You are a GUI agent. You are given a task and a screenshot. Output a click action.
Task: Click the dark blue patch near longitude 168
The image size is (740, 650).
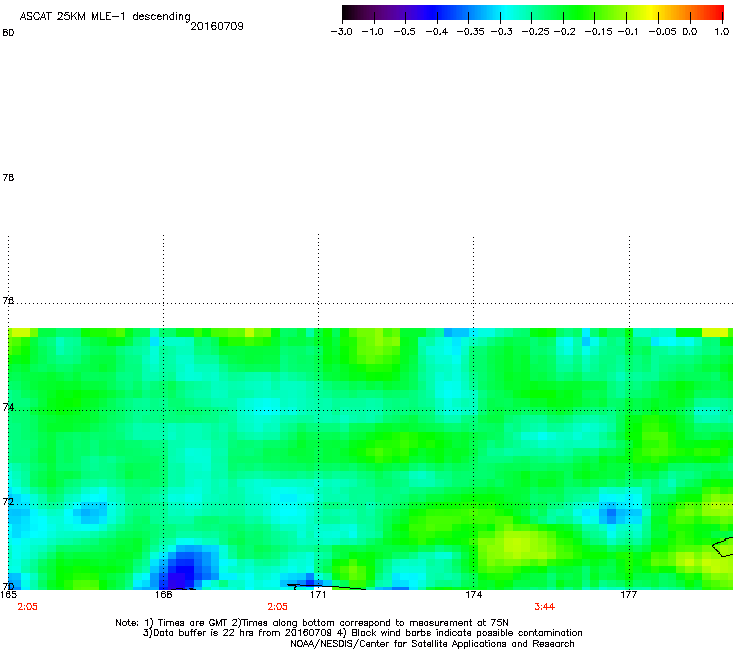tap(184, 566)
